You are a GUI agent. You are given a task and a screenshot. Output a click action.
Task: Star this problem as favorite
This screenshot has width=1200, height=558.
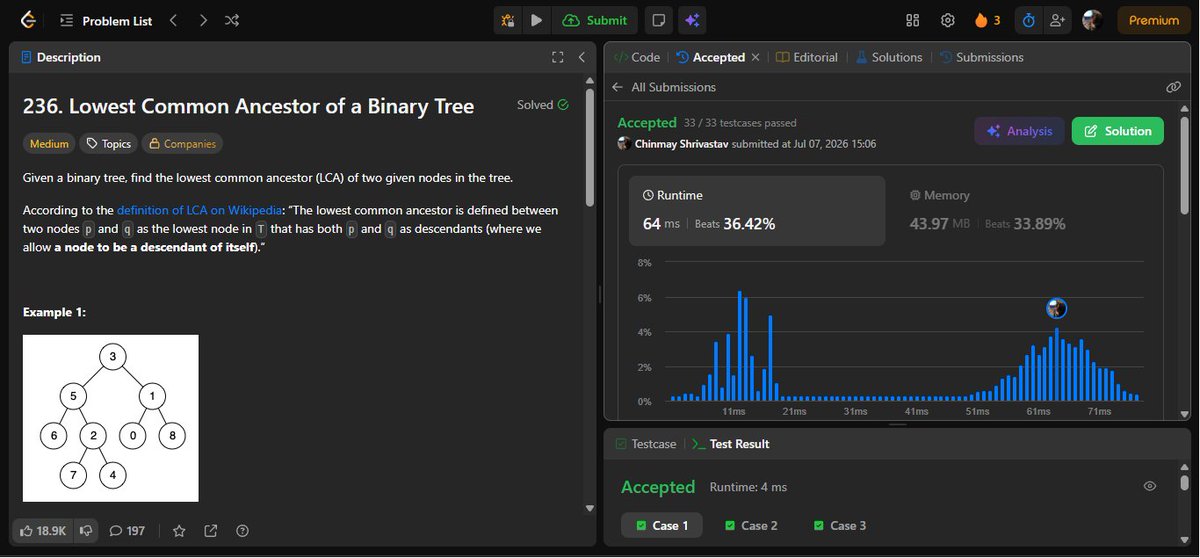pos(179,530)
